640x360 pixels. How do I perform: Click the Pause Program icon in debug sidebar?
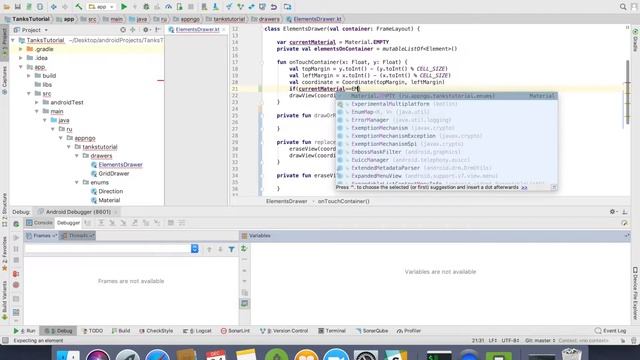pos(16,249)
